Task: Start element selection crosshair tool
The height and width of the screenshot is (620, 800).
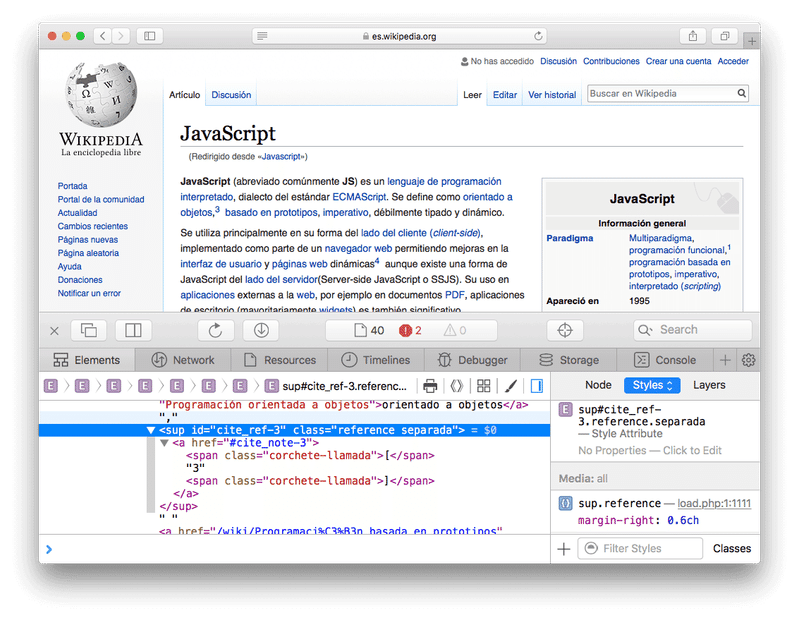Action: [x=565, y=330]
